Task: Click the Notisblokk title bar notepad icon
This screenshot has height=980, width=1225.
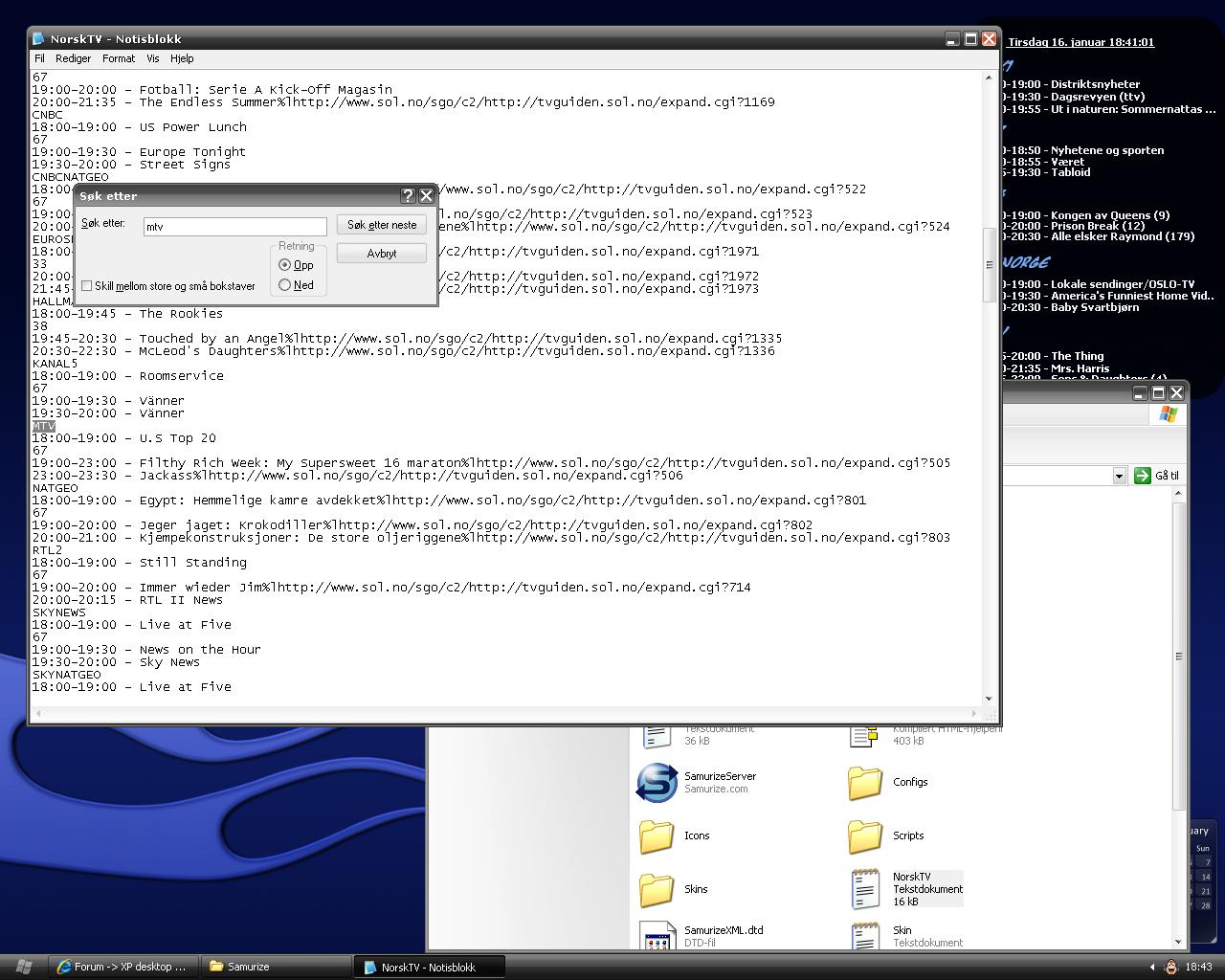Action: coord(38,39)
